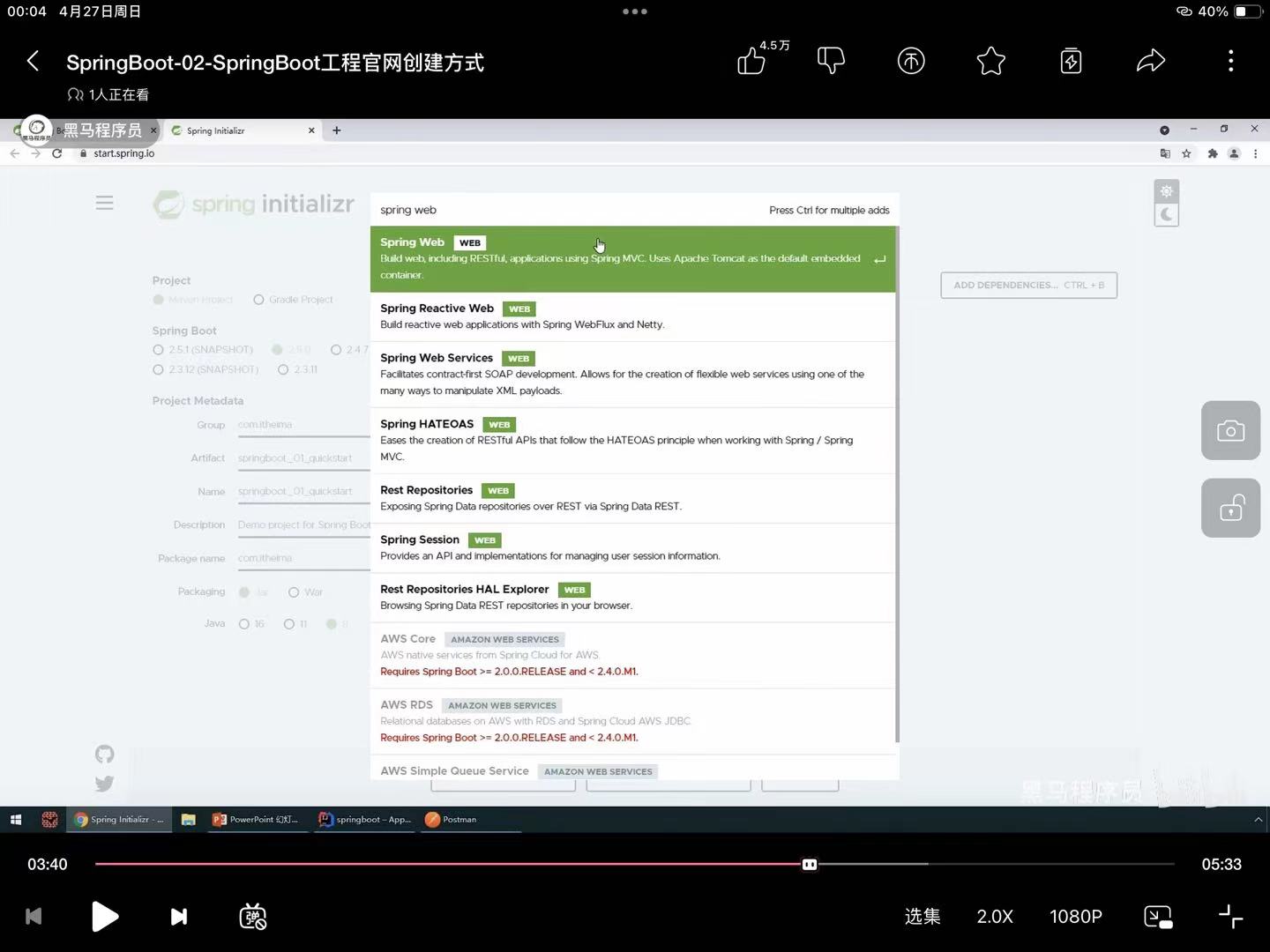Screen dimensions: 1270x952
Task: Select Java 11 radio button
Action: tap(288, 624)
